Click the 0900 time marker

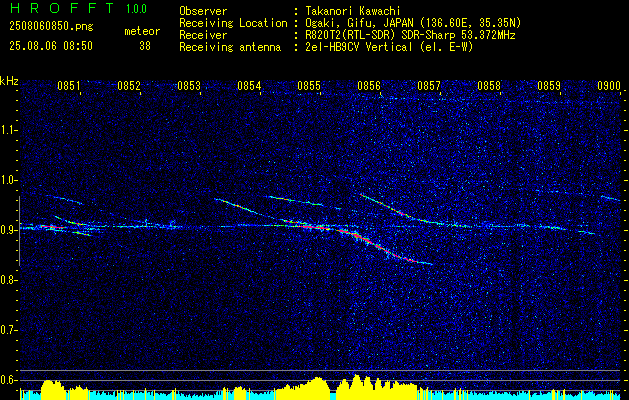click(x=609, y=86)
